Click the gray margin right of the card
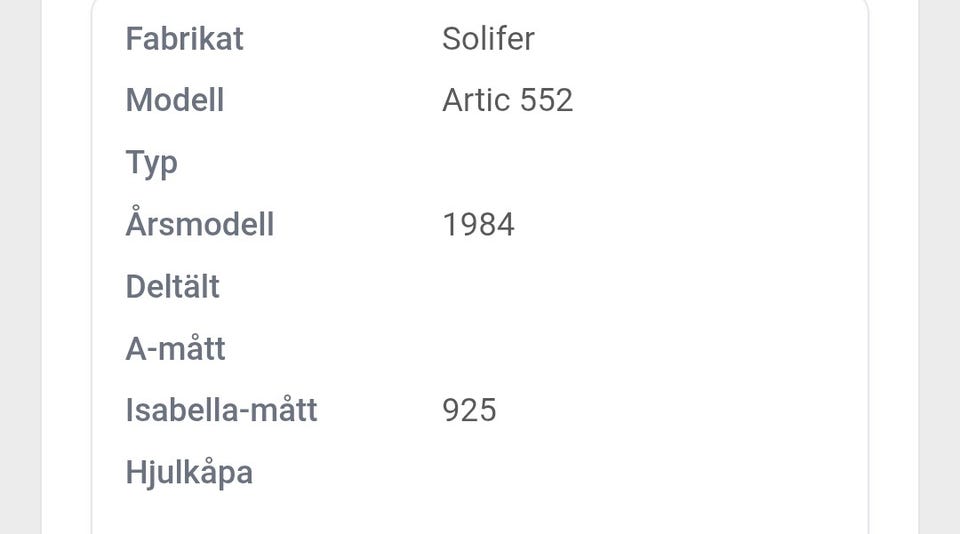Screen dimensions: 960x534 tap(940, 267)
